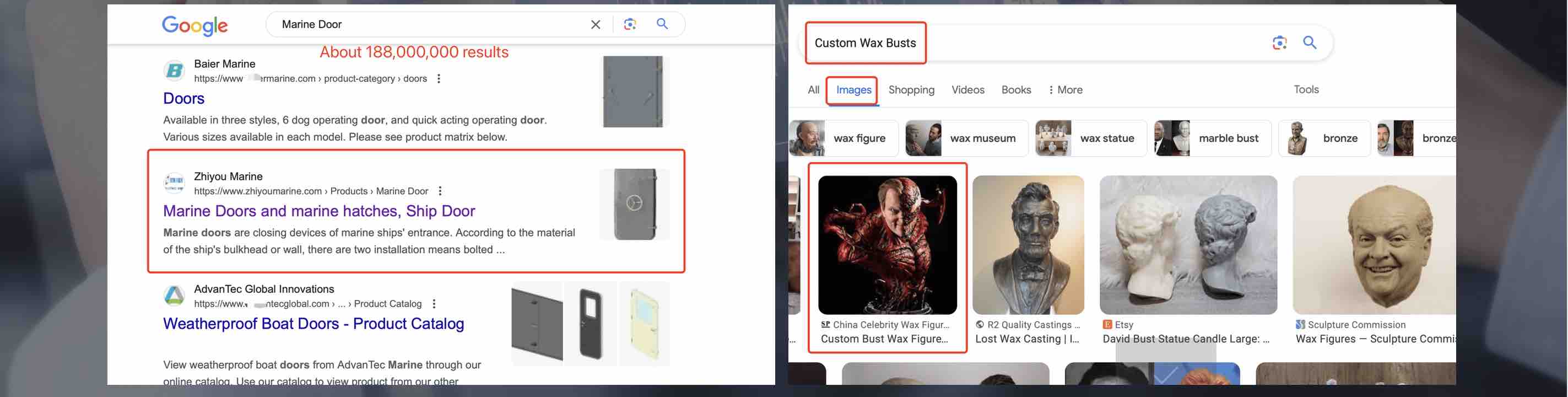Switch to the Books tab

click(1016, 90)
